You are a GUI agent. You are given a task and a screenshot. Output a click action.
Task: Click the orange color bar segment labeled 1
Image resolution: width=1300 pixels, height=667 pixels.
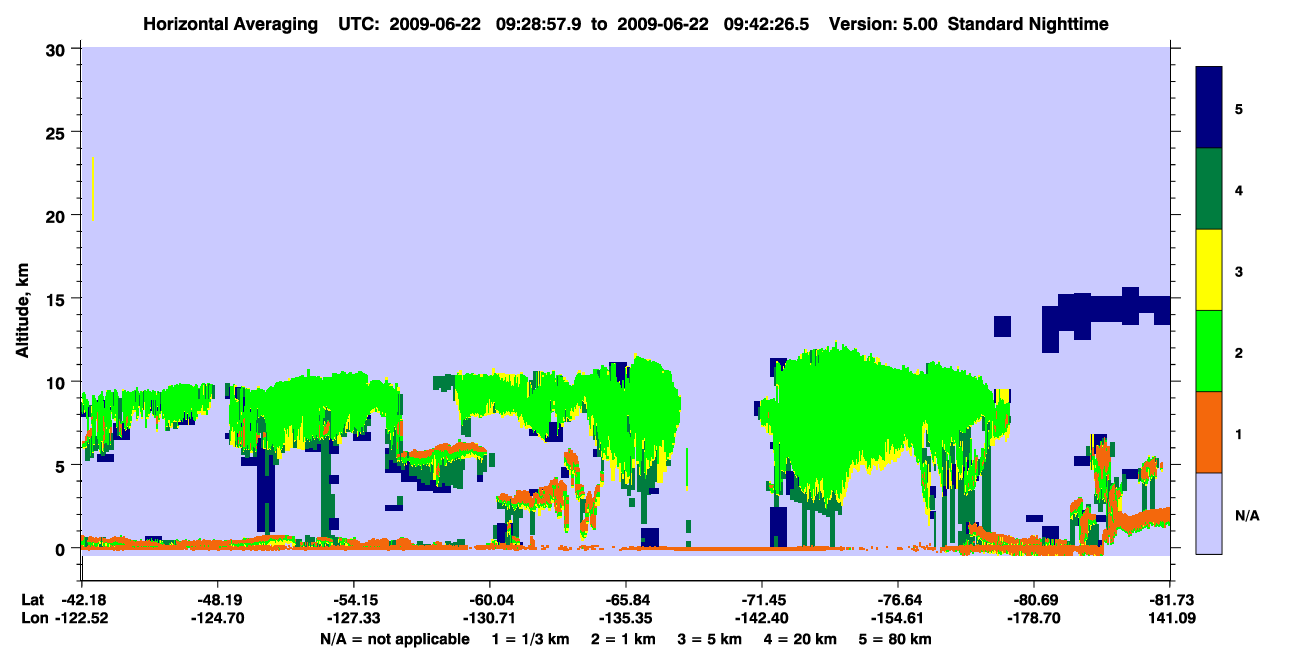(1209, 432)
